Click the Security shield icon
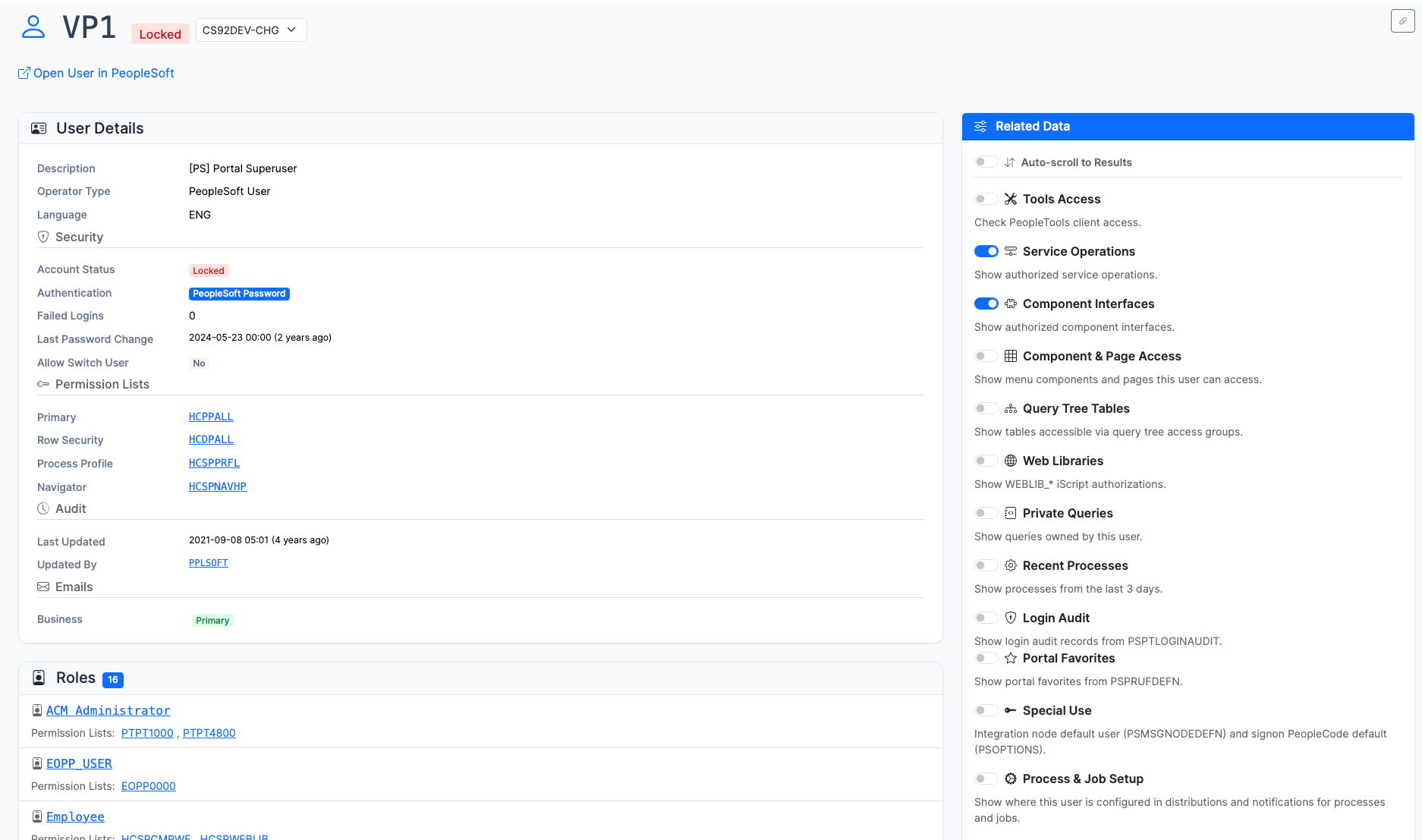The image size is (1422, 840). 43,237
